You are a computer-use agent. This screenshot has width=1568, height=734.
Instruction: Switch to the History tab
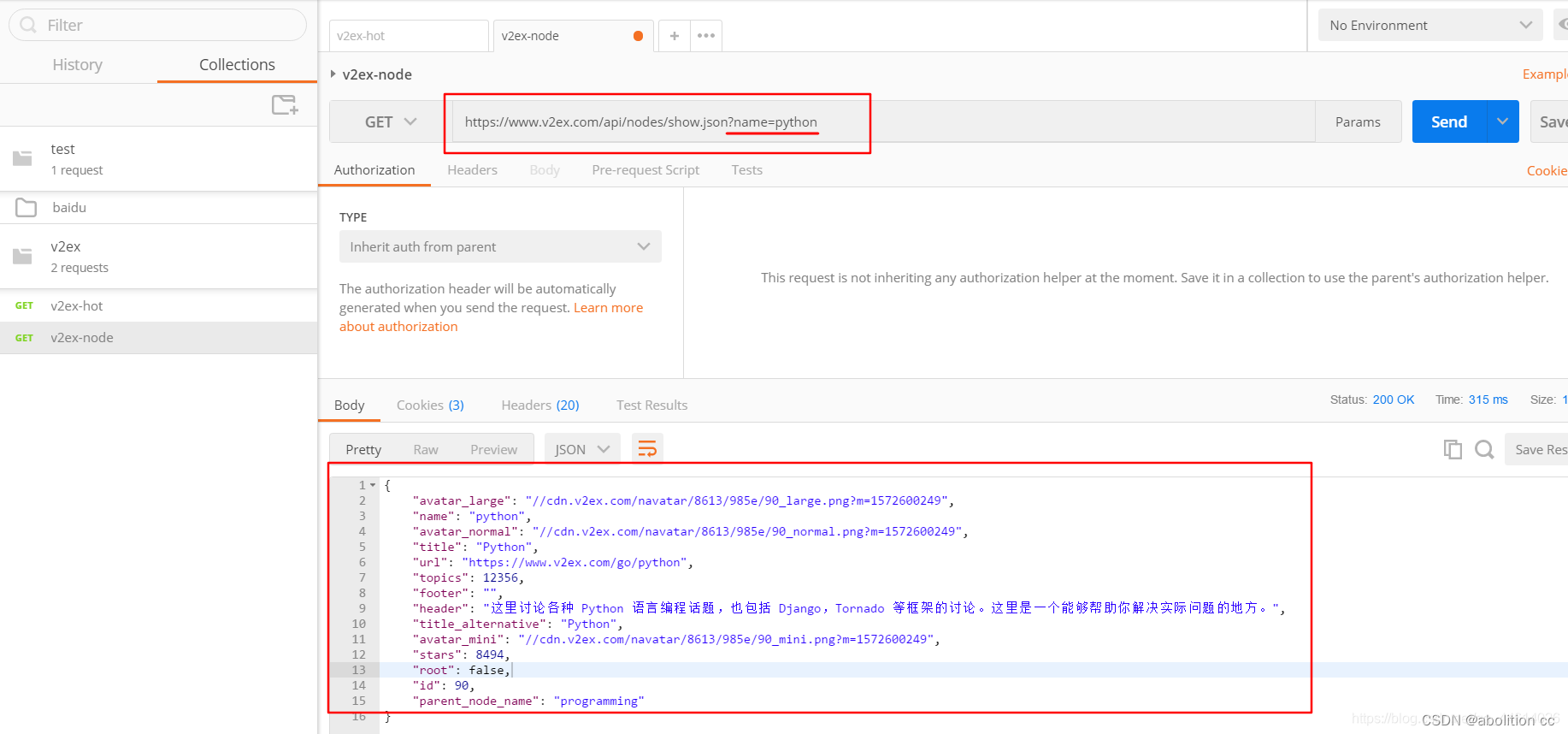coord(78,64)
